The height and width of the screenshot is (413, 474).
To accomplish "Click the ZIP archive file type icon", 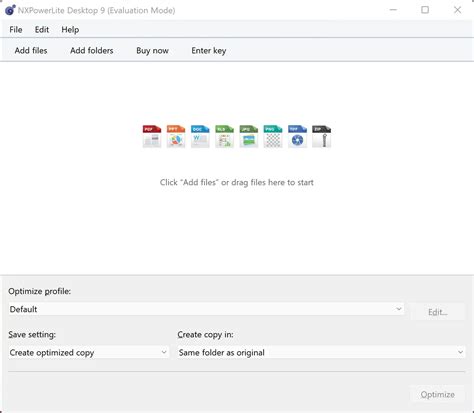I will [322, 136].
